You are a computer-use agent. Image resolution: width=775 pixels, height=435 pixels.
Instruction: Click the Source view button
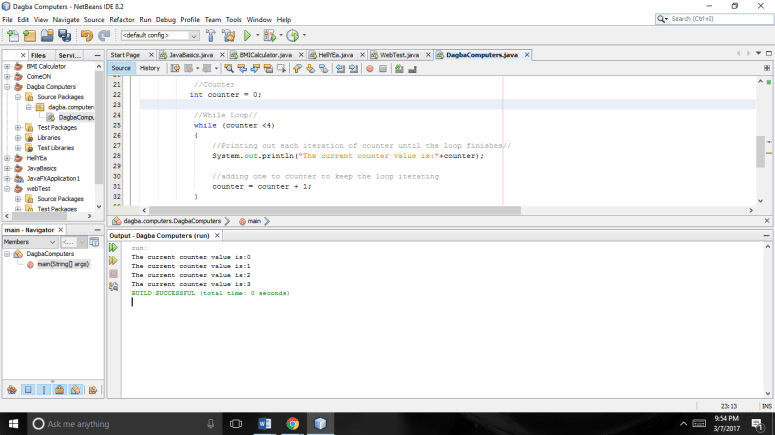121,68
